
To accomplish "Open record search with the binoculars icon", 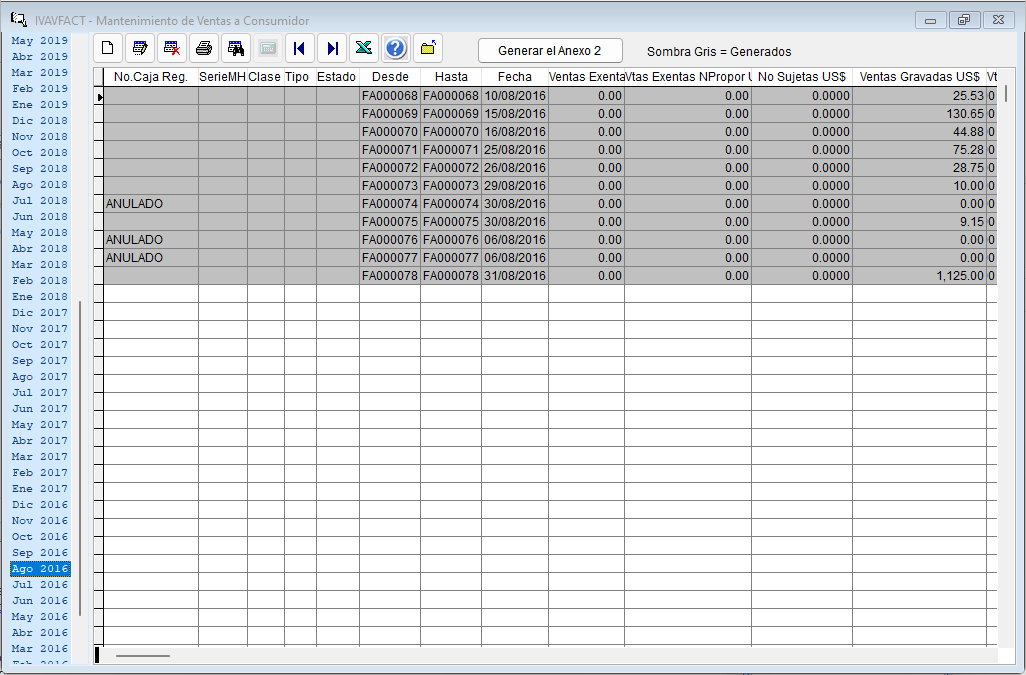I will [x=236, y=48].
